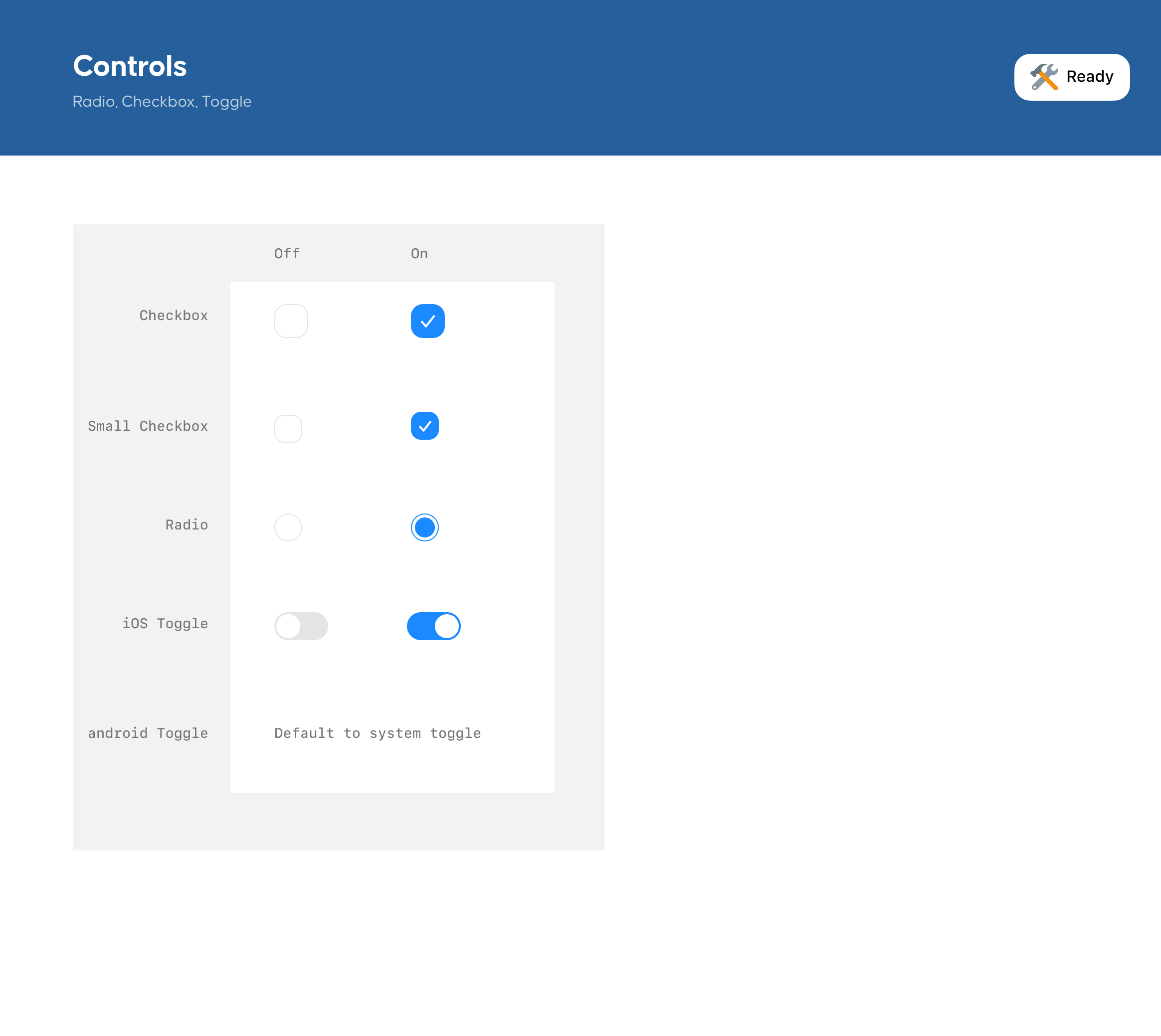Check the unchecked Checkbox in Off column

[x=291, y=321]
